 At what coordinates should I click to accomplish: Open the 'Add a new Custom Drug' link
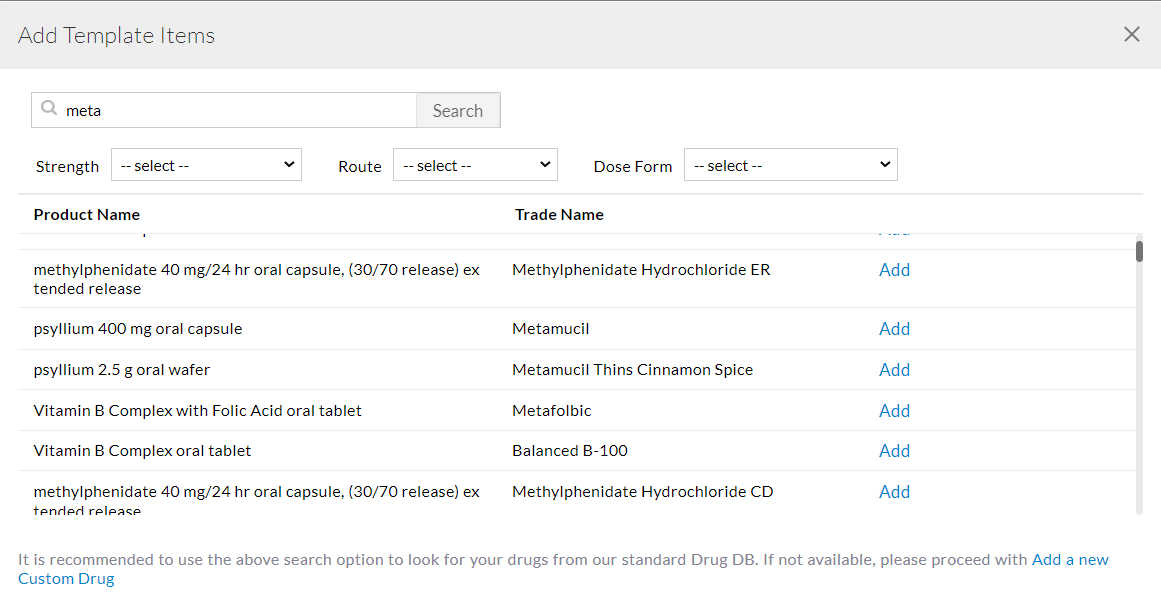coord(1070,560)
